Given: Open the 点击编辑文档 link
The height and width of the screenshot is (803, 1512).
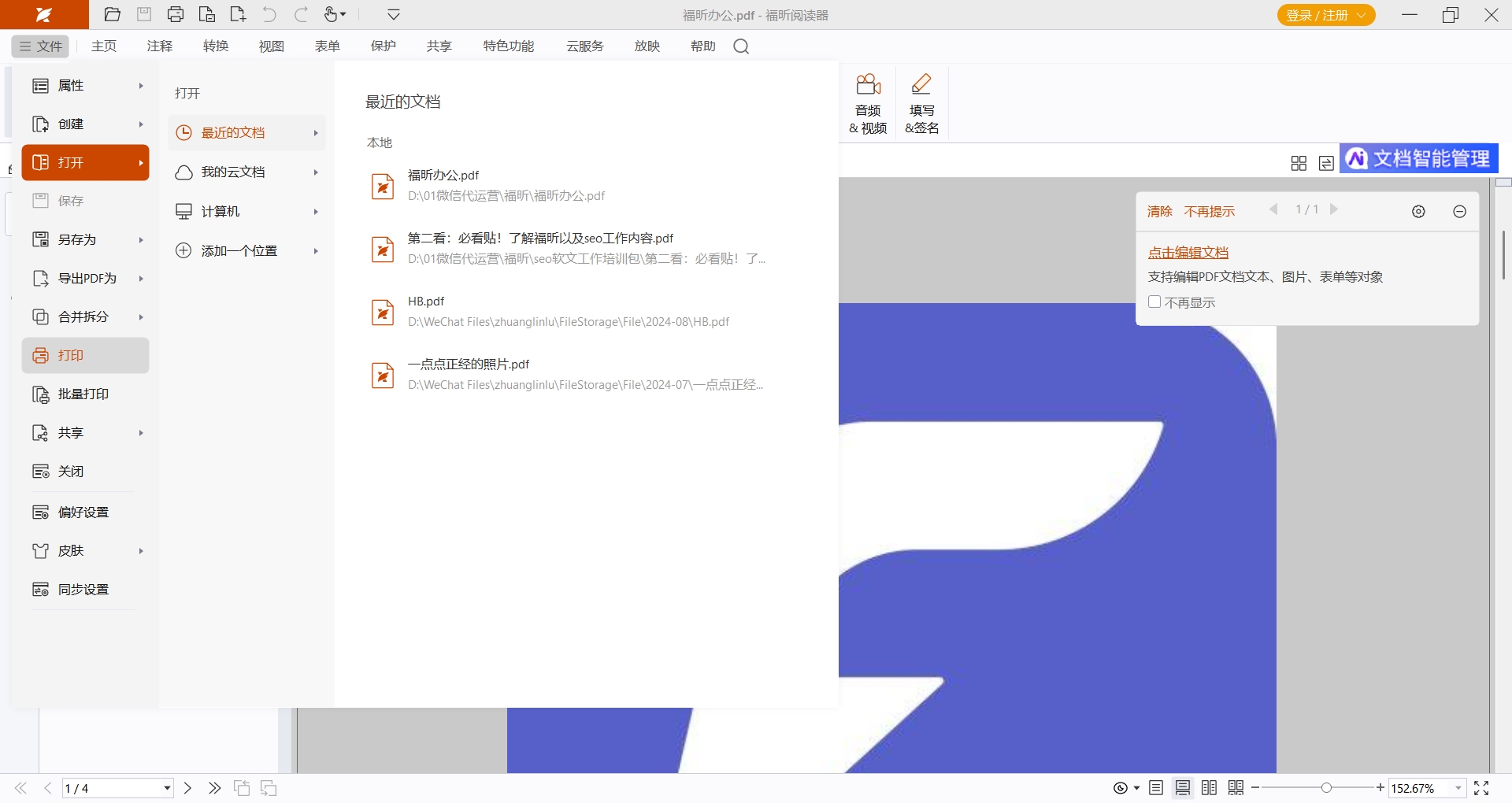Looking at the screenshot, I should 1188,253.
